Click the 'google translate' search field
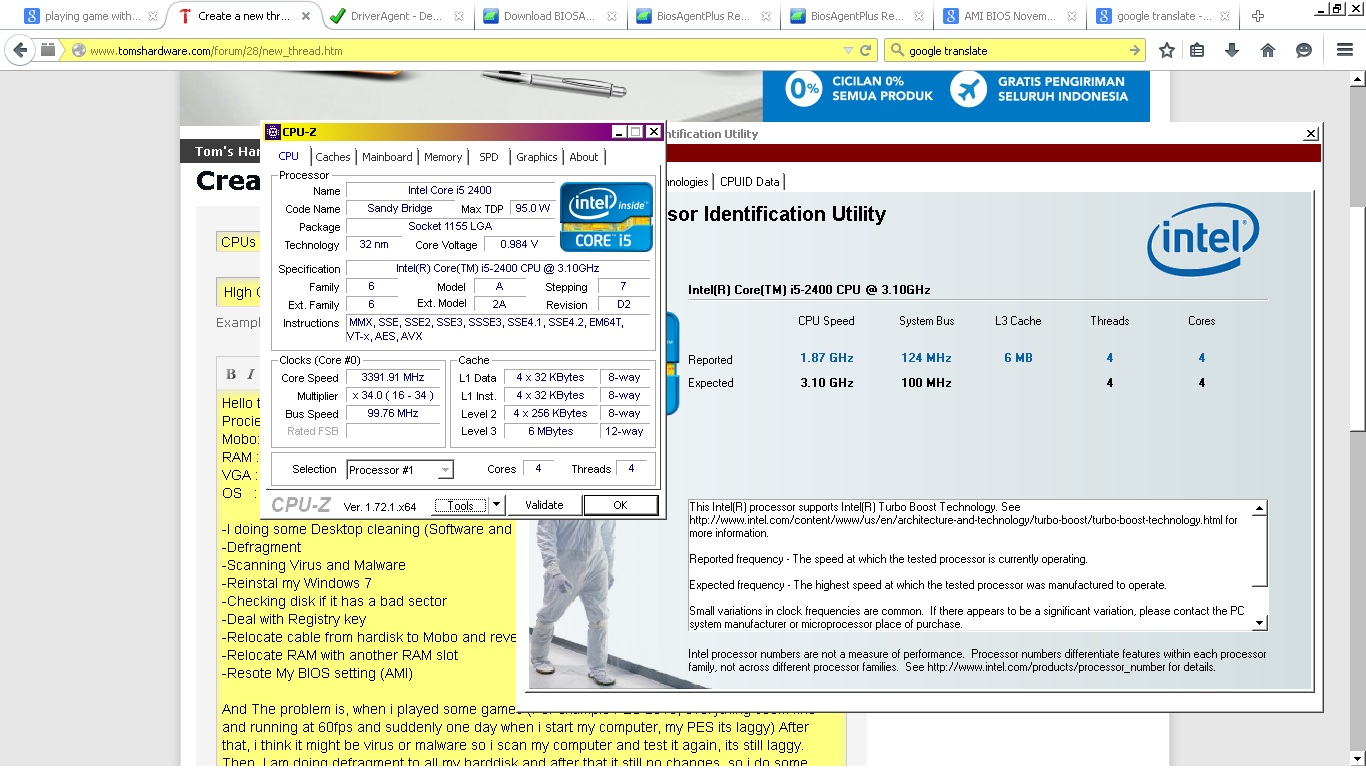This screenshot has width=1366, height=768. pos(1015,50)
